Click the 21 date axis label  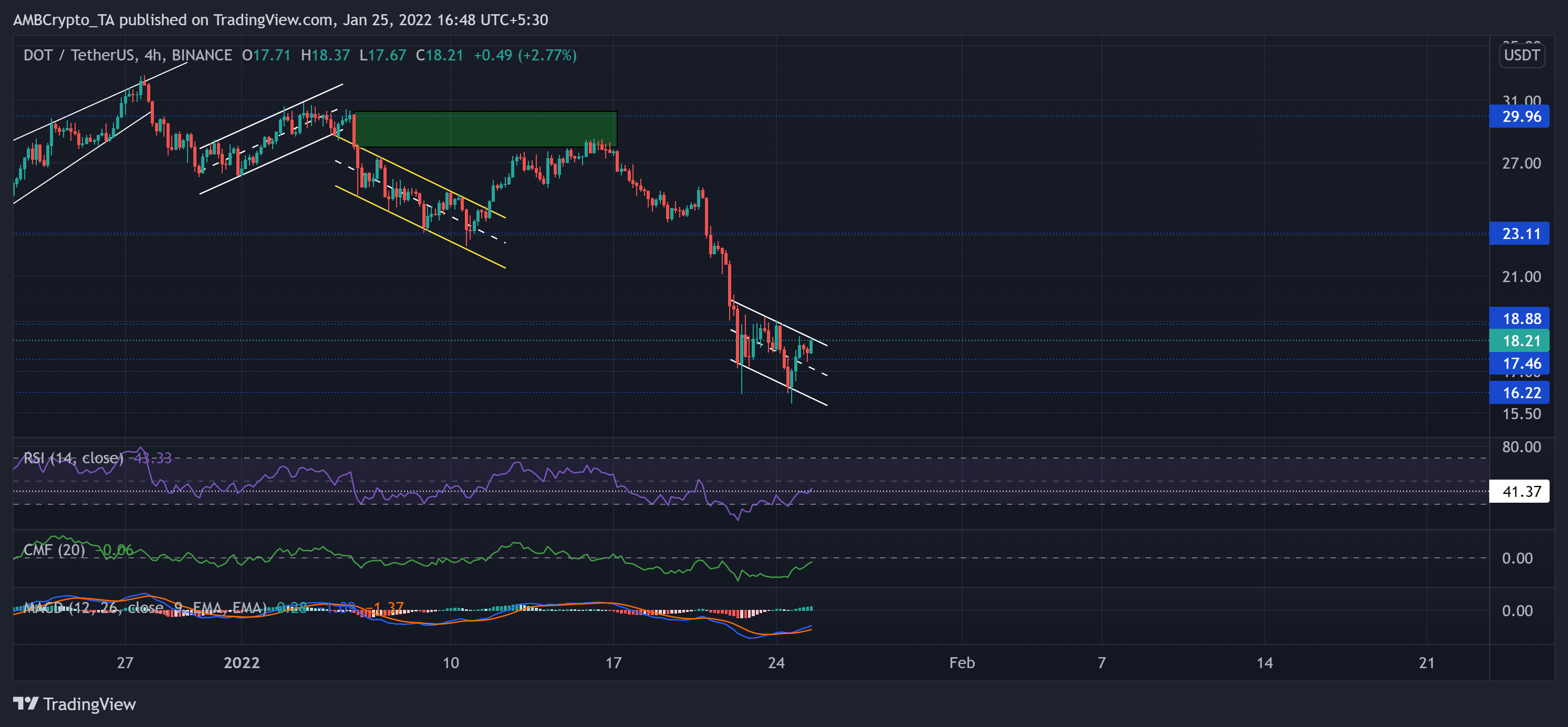(1427, 663)
